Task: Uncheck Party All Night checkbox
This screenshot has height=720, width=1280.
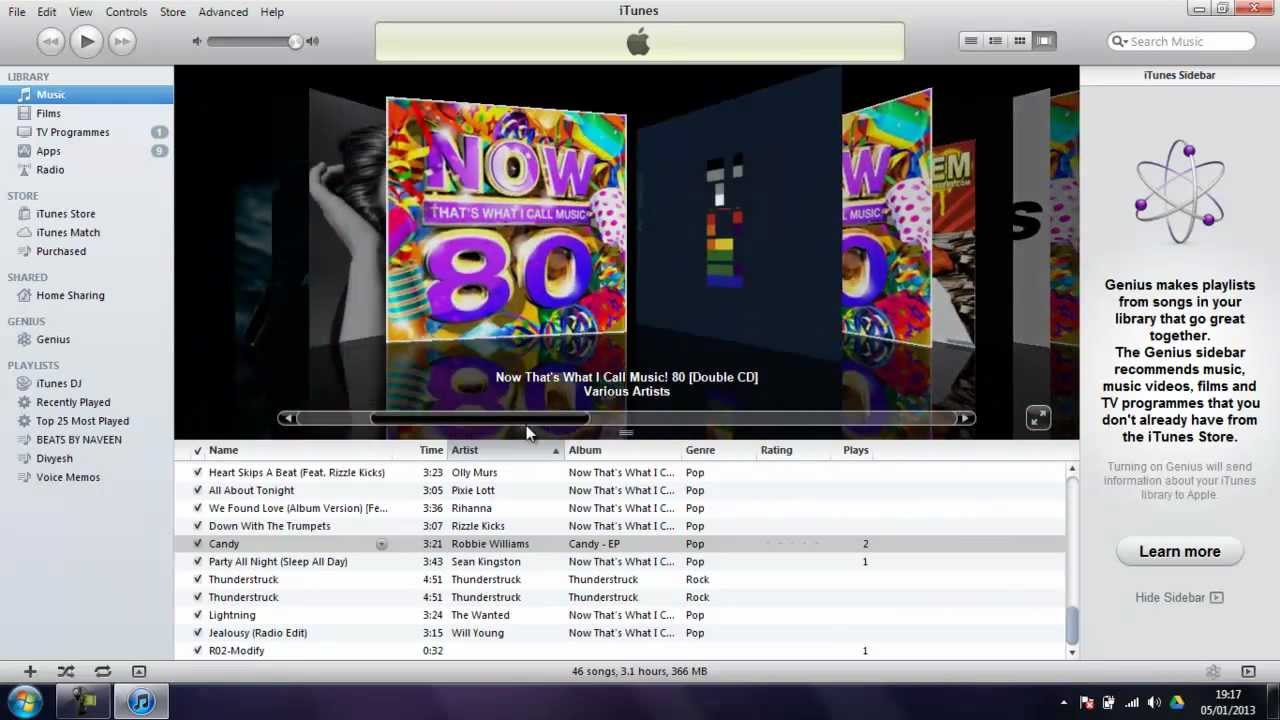Action: (x=197, y=562)
